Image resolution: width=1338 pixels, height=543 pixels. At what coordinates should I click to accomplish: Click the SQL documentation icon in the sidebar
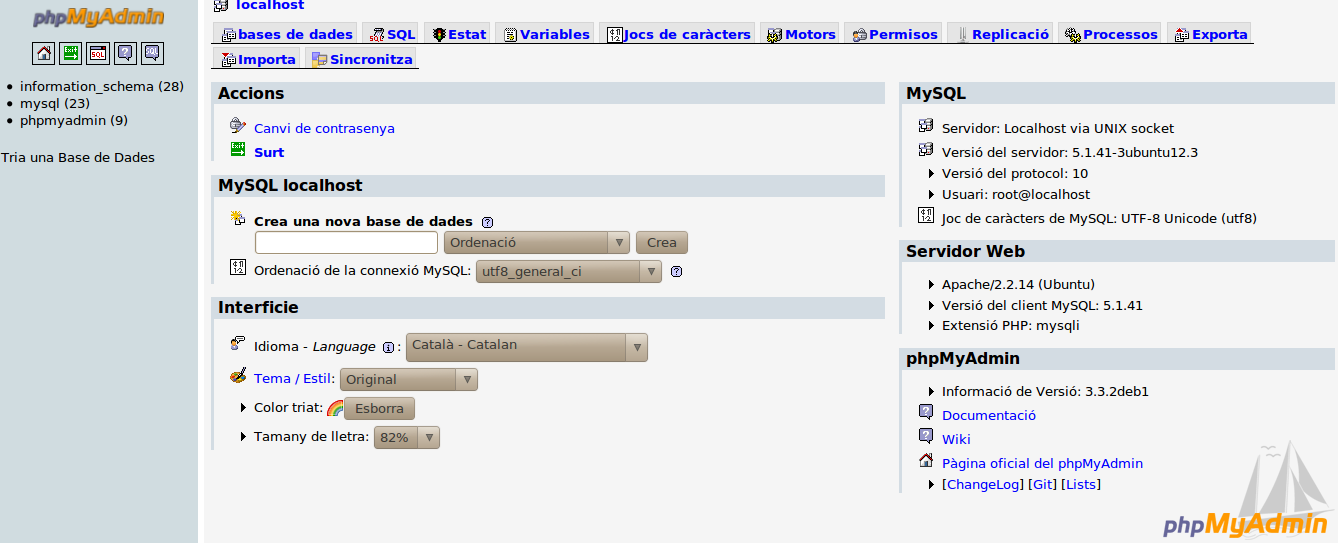[x=152, y=53]
